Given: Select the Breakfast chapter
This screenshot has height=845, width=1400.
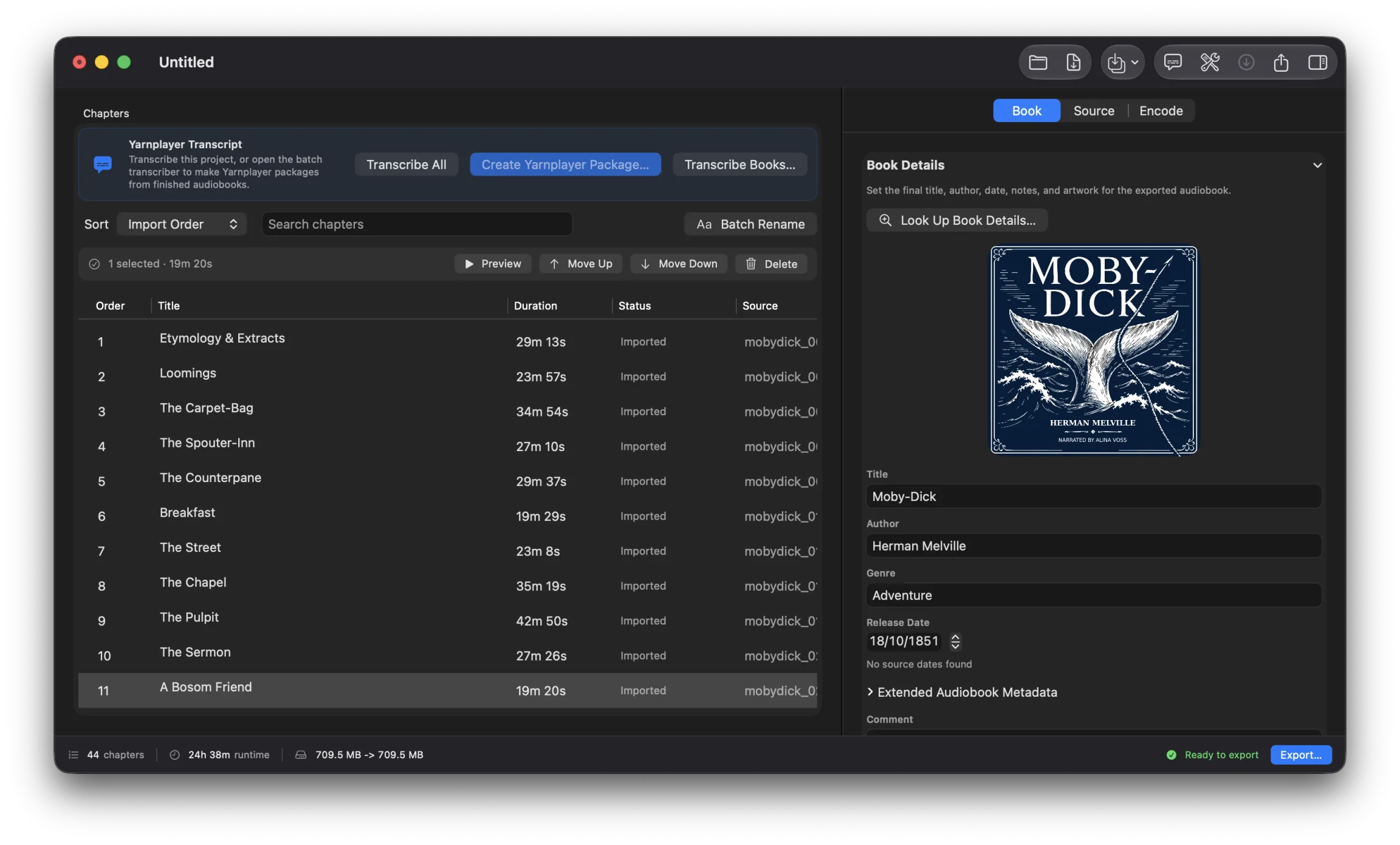Looking at the screenshot, I should [x=447, y=516].
